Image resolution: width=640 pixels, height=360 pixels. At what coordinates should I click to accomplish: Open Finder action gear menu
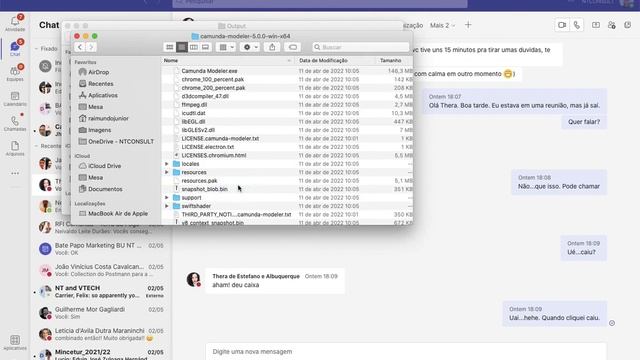point(251,47)
